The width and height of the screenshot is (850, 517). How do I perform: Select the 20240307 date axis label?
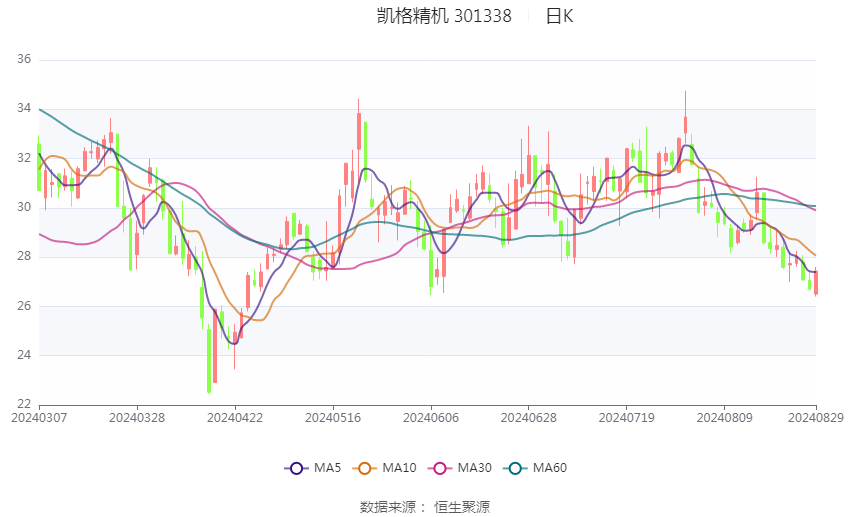(39, 417)
